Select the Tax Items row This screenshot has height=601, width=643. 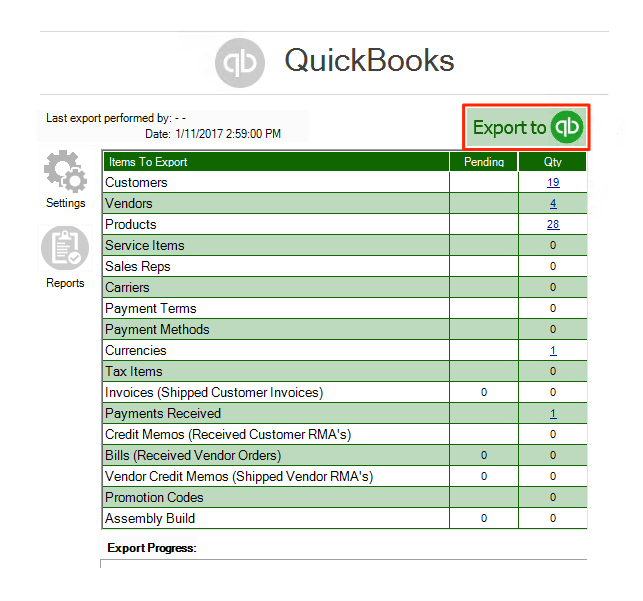(x=345, y=371)
